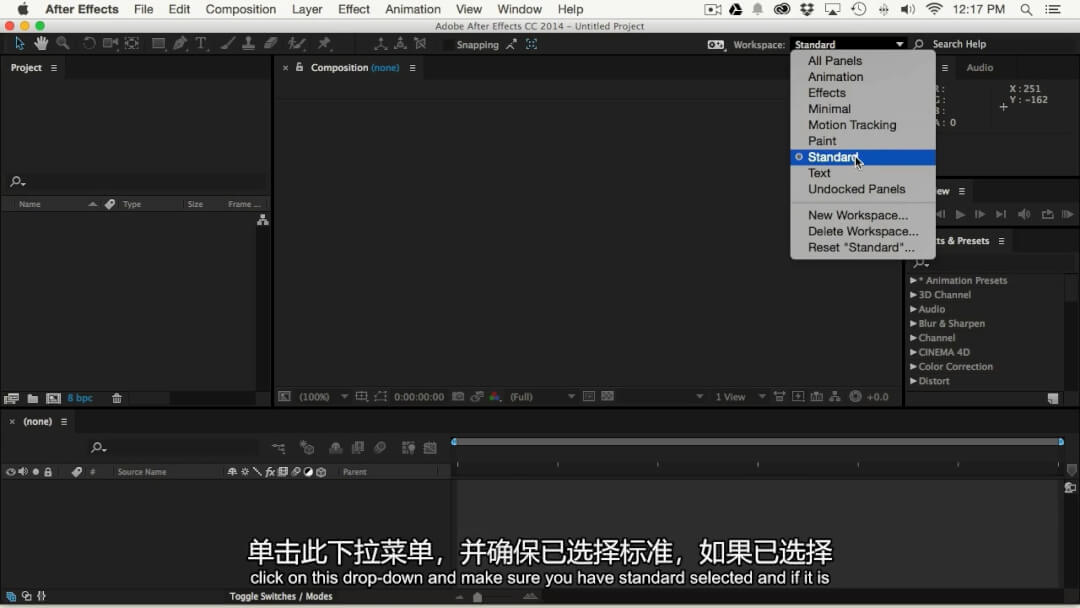1080x608 pixels.
Task: Create a new folder in Project panel
Action: (32, 398)
